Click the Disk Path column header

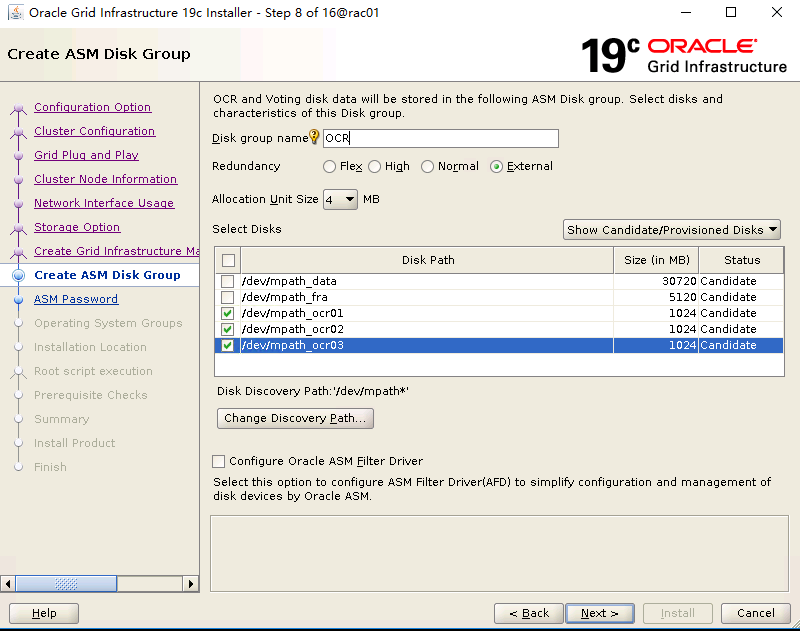pyautogui.click(x=428, y=260)
